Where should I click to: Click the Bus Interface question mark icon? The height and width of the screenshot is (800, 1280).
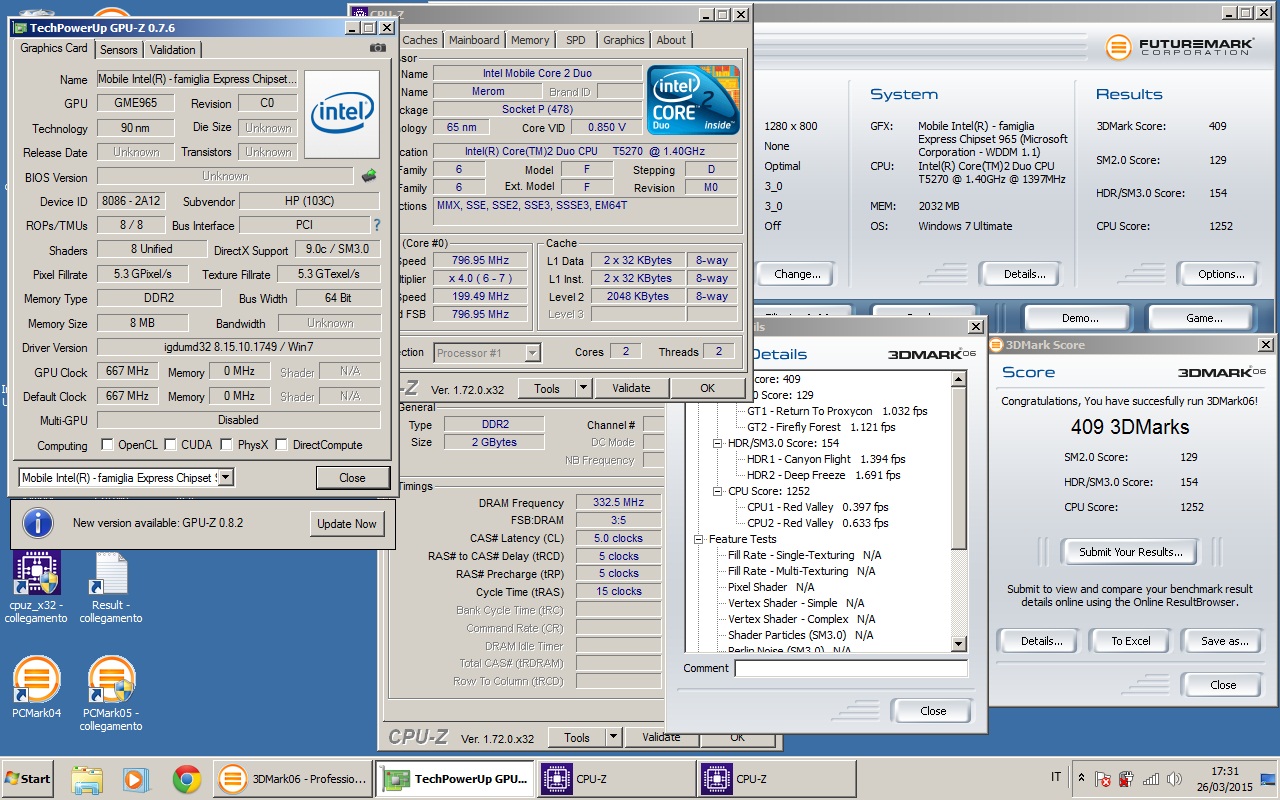tap(377, 226)
